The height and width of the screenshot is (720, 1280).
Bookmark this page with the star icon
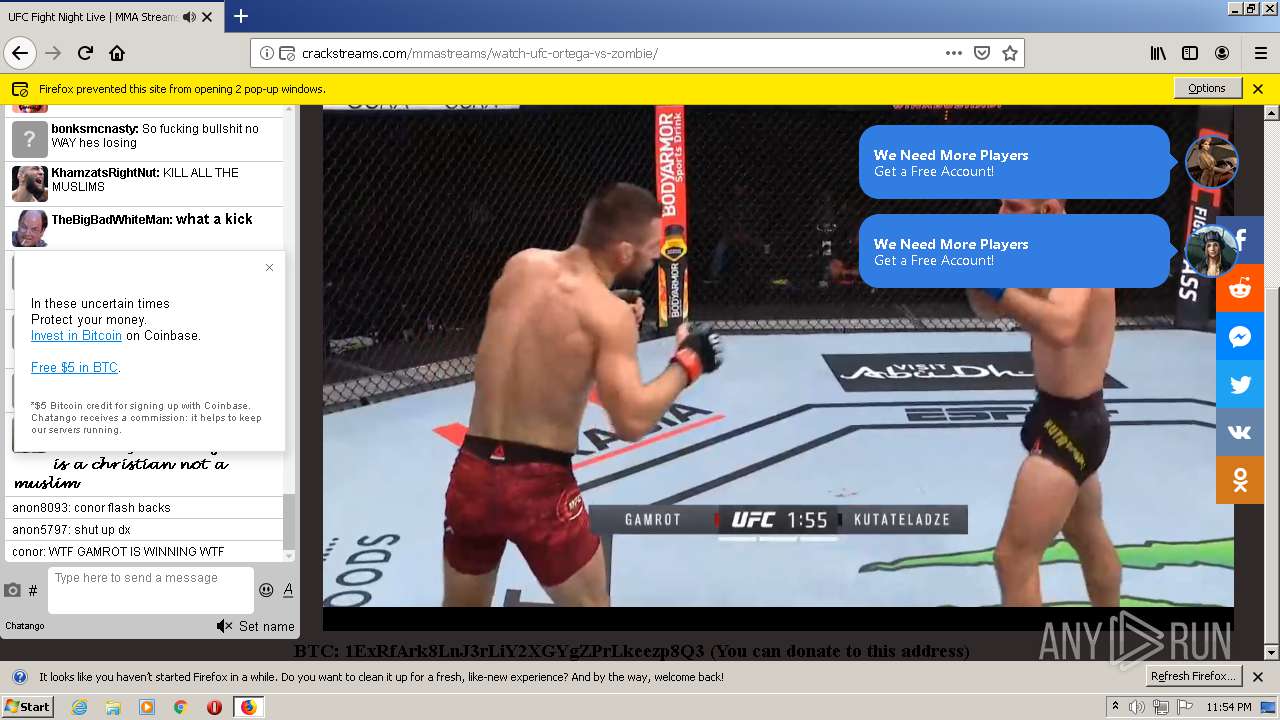pyautogui.click(x=1010, y=53)
